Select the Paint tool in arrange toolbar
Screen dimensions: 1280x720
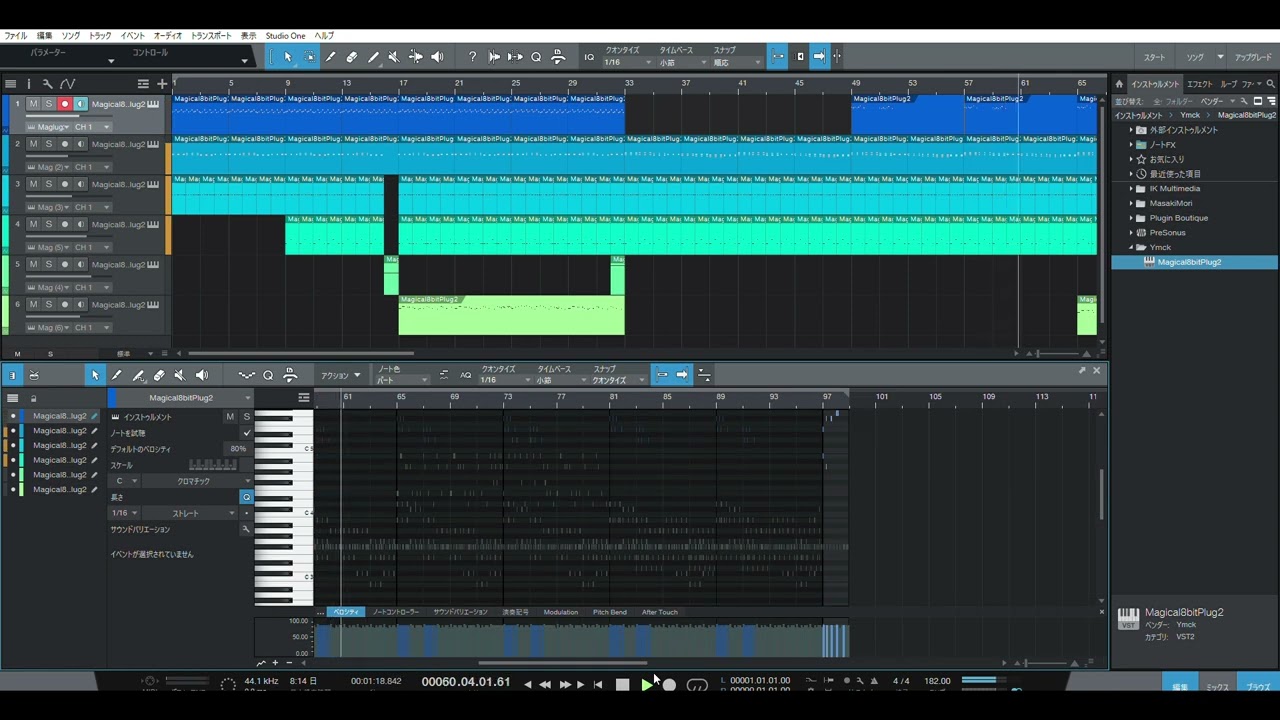(x=373, y=57)
